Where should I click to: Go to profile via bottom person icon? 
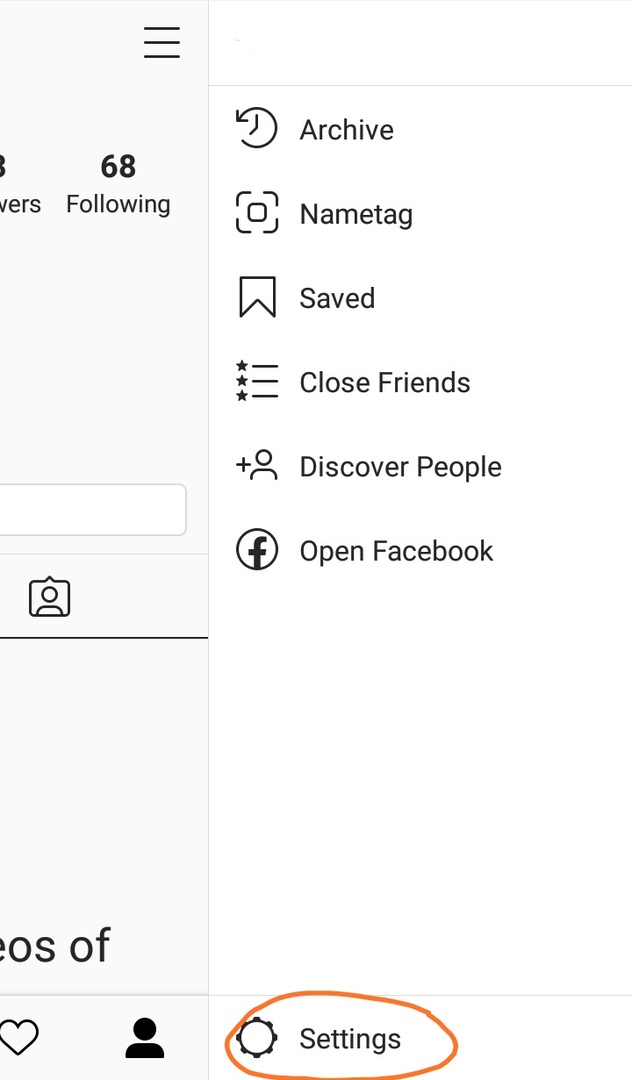click(145, 1038)
